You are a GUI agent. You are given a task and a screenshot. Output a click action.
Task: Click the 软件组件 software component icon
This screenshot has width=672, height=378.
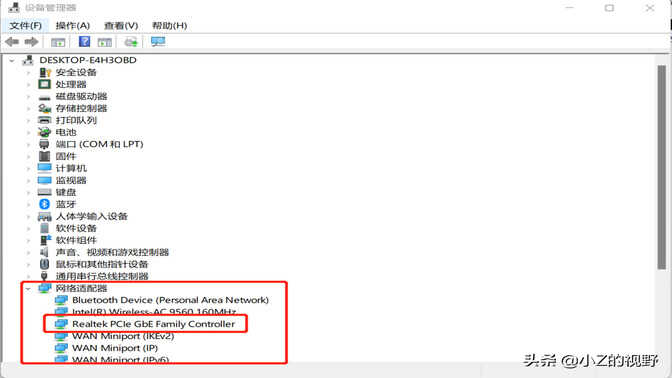click(45, 240)
